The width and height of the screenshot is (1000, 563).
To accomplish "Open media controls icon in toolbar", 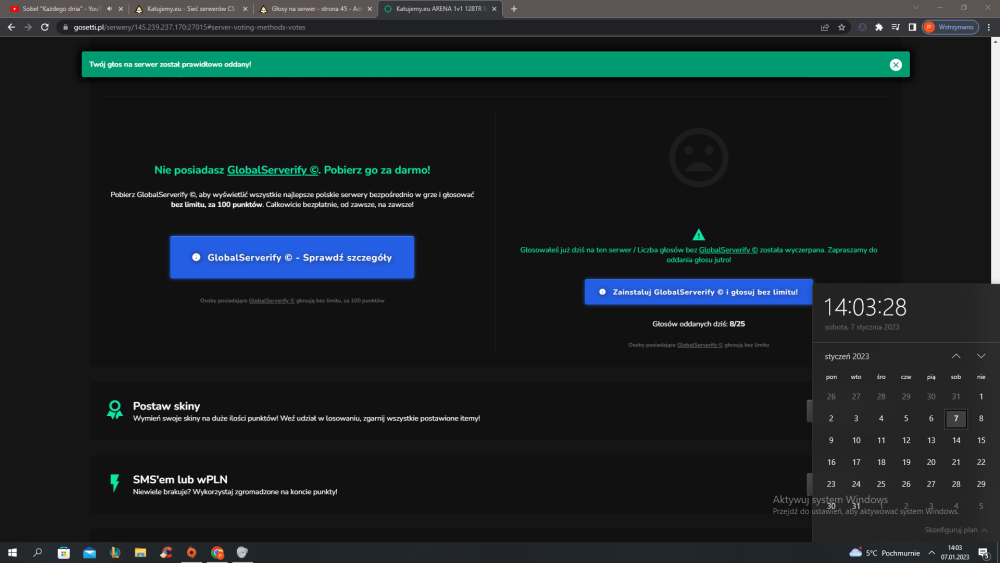I will pos(895,27).
